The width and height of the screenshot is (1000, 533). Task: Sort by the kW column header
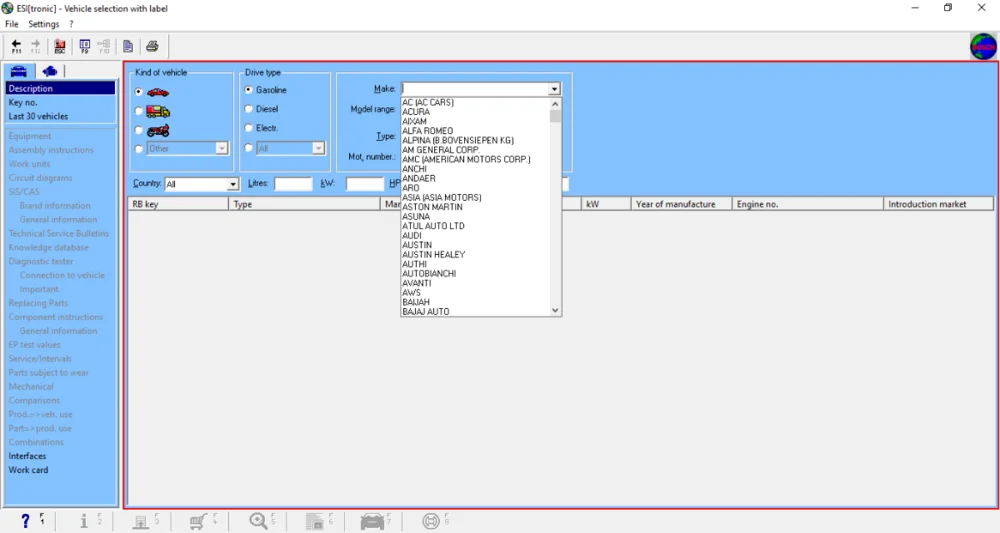click(605, 204)
